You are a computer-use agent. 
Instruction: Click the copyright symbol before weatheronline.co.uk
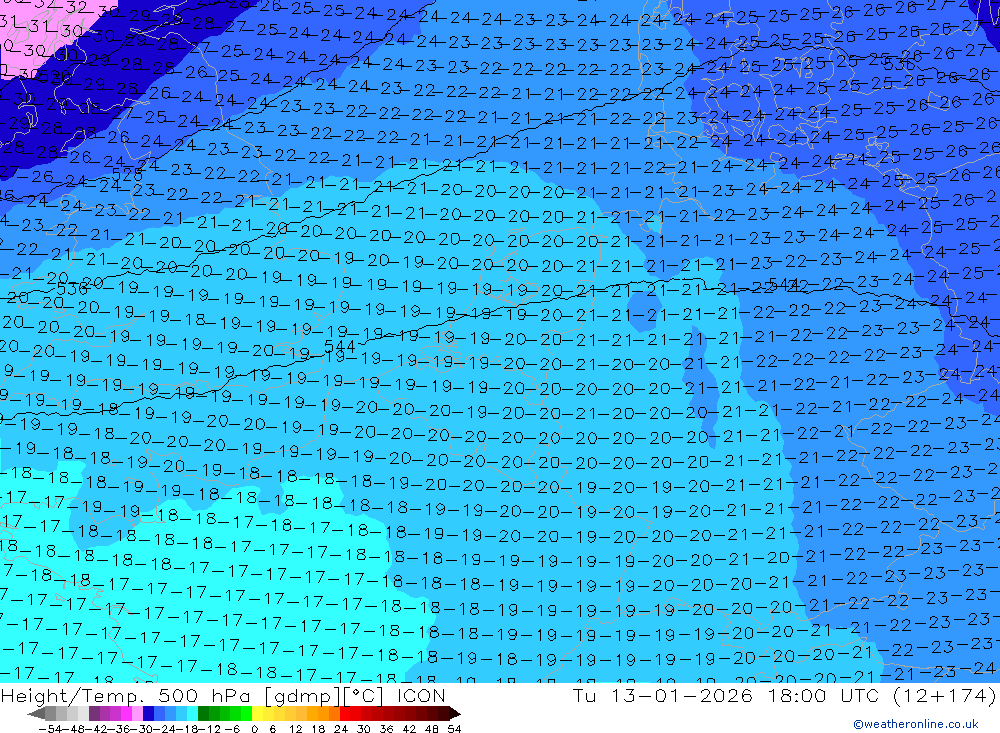pos(858,724)
